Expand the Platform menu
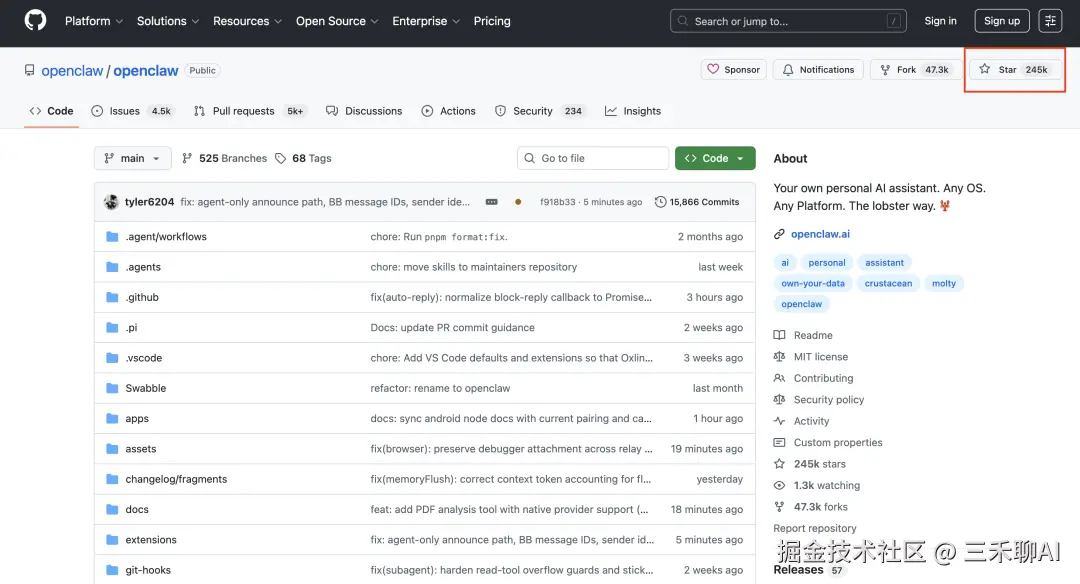This screenshot has height=584, width=1080. pyautogui.click(x=94, y=21)
